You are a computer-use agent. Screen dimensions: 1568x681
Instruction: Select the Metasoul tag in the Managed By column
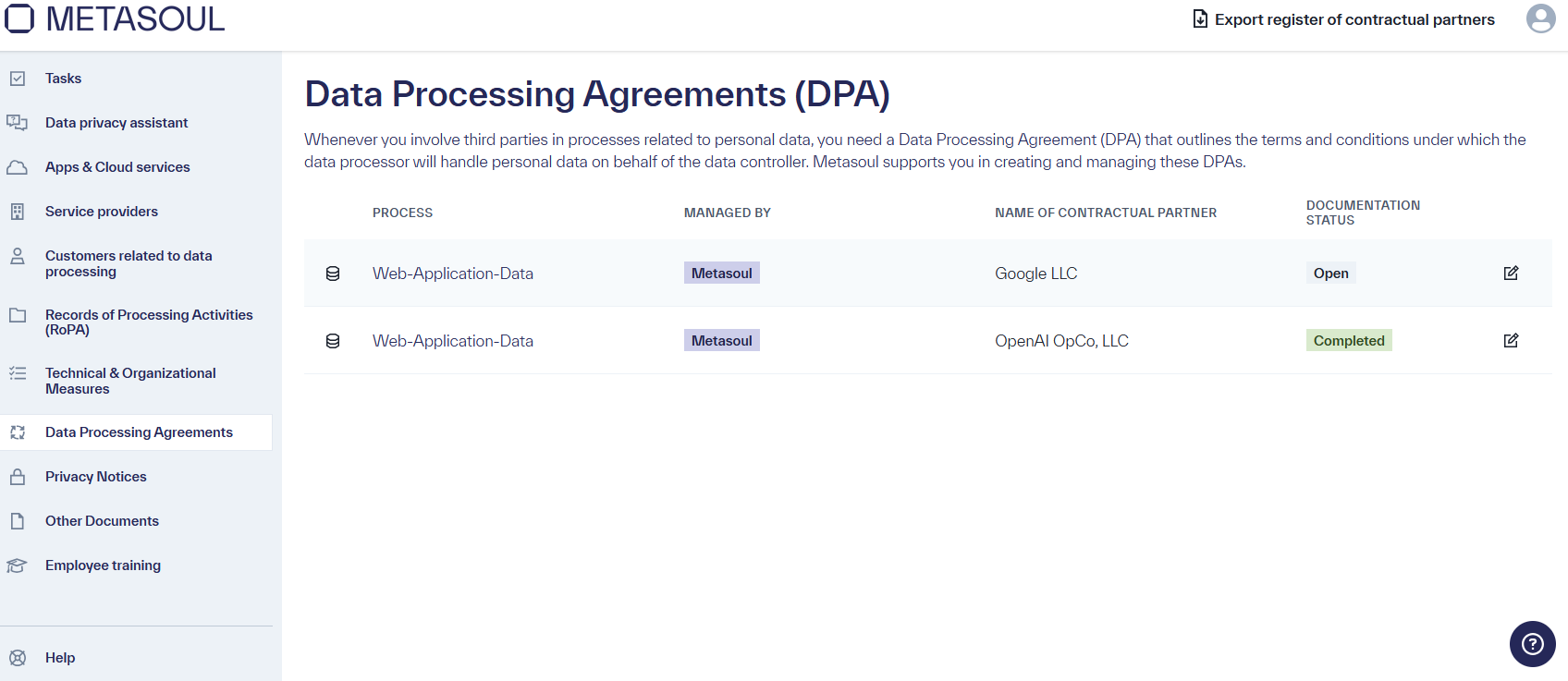point(722,273)
